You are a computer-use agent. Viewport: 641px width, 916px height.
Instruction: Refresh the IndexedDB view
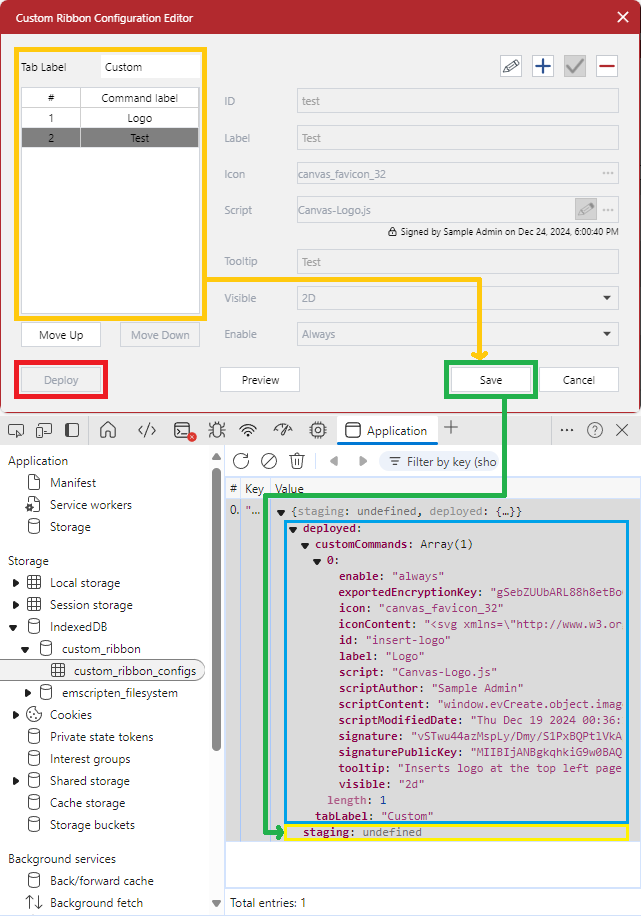pyautogui.click(x=241, y=461)
